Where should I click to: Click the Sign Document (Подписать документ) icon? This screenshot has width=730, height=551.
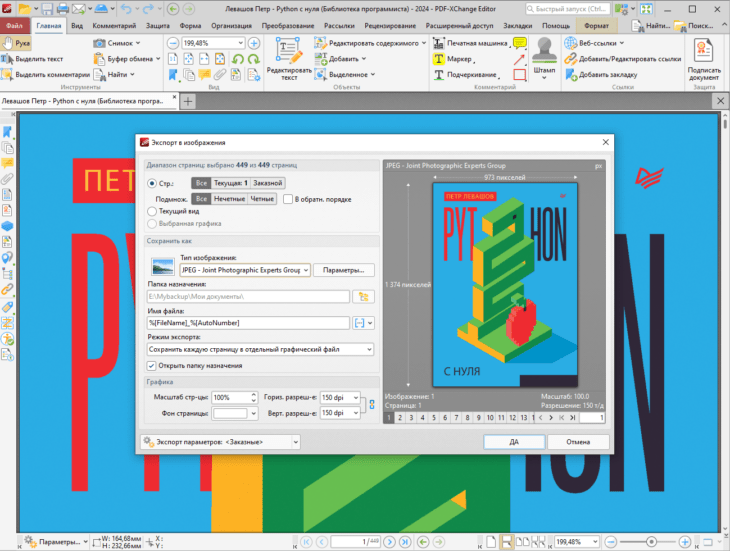pyautogui.click(x=703, y=59)
